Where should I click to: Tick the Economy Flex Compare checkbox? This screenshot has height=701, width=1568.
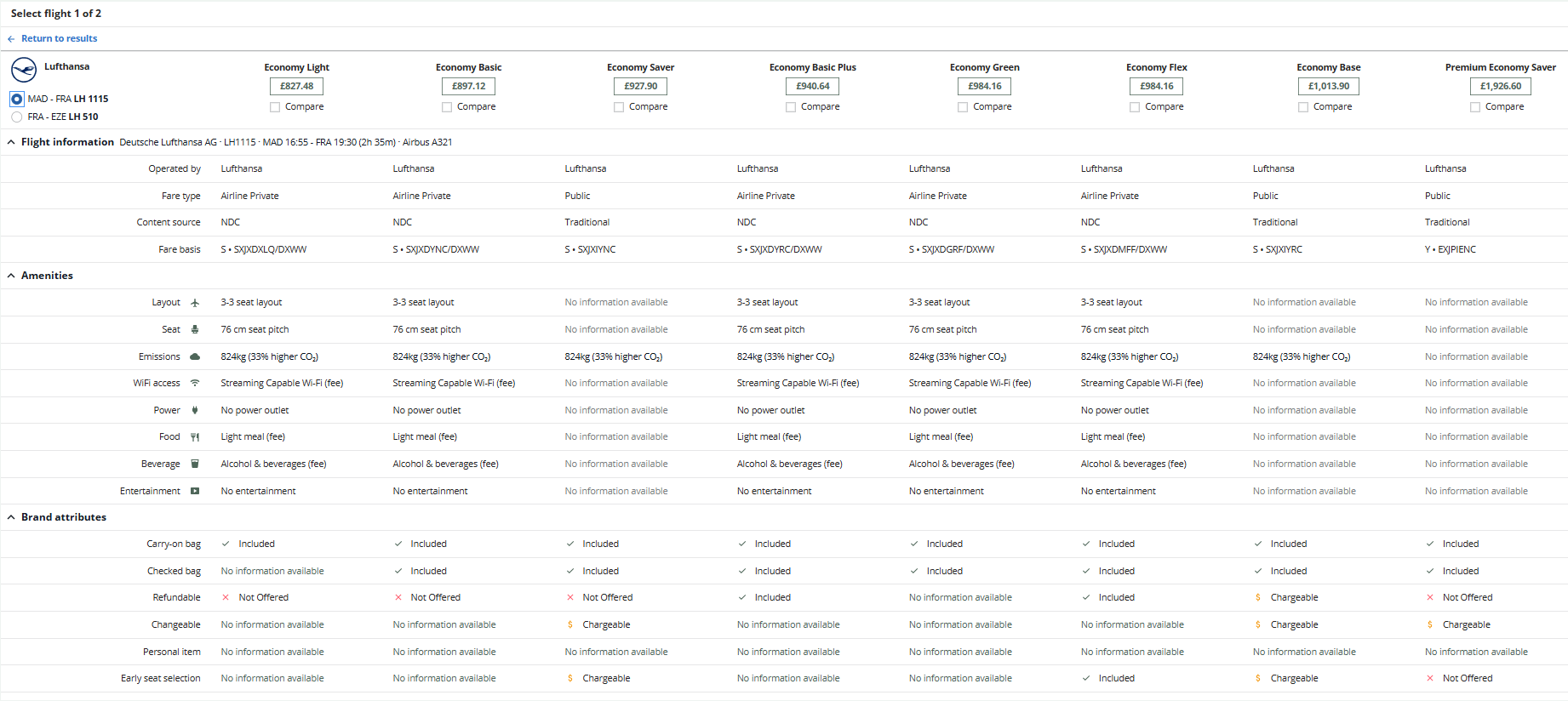[x=1135, y=107]
